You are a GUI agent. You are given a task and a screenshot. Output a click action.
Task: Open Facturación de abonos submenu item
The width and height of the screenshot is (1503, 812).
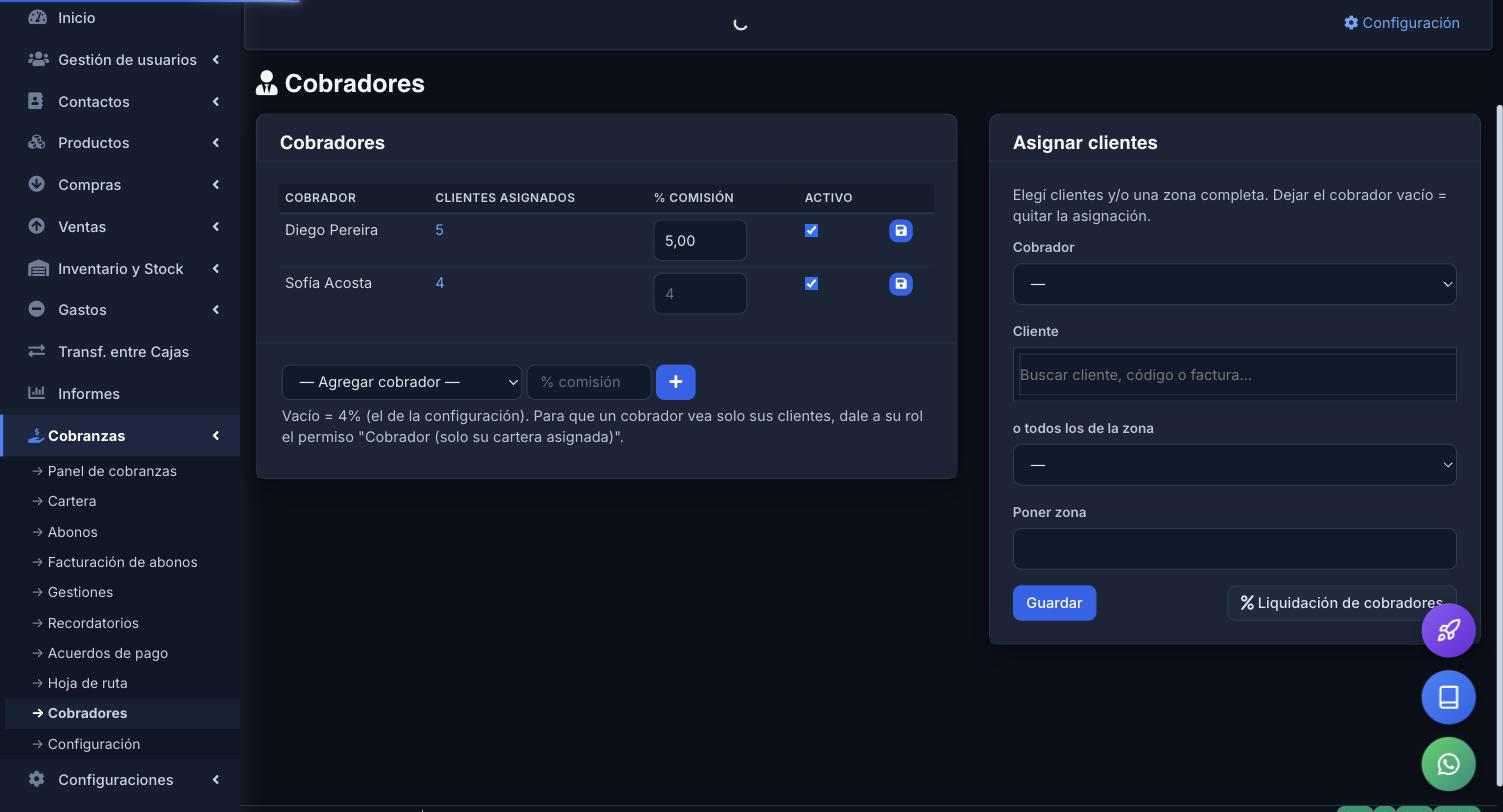point(122,562)
